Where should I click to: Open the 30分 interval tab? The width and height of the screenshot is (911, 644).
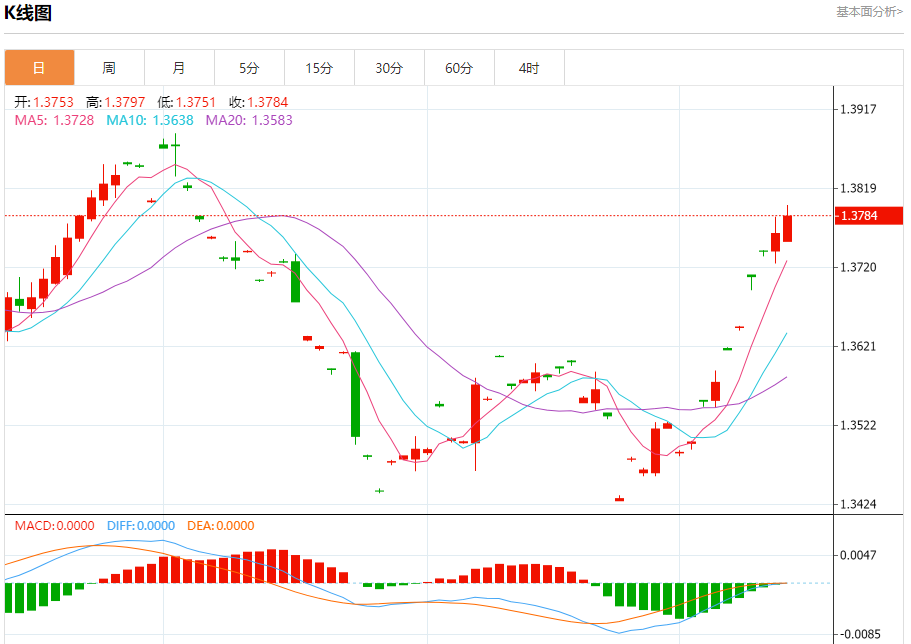pyautogui.click(x=389, y=68)
